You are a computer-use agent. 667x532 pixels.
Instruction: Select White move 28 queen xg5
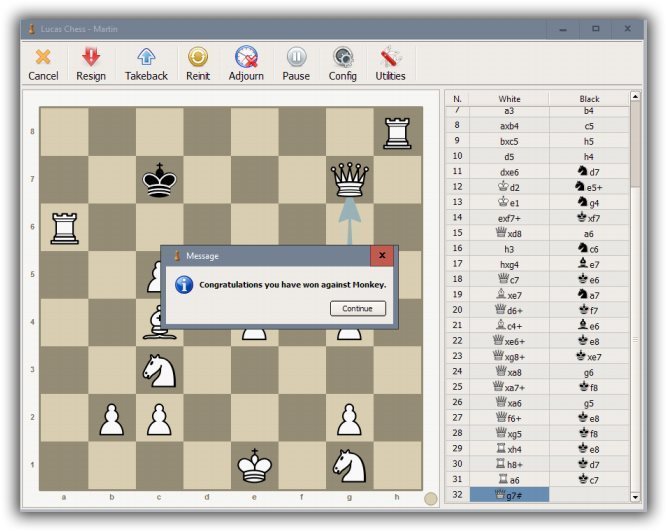(x=509, y=433)
